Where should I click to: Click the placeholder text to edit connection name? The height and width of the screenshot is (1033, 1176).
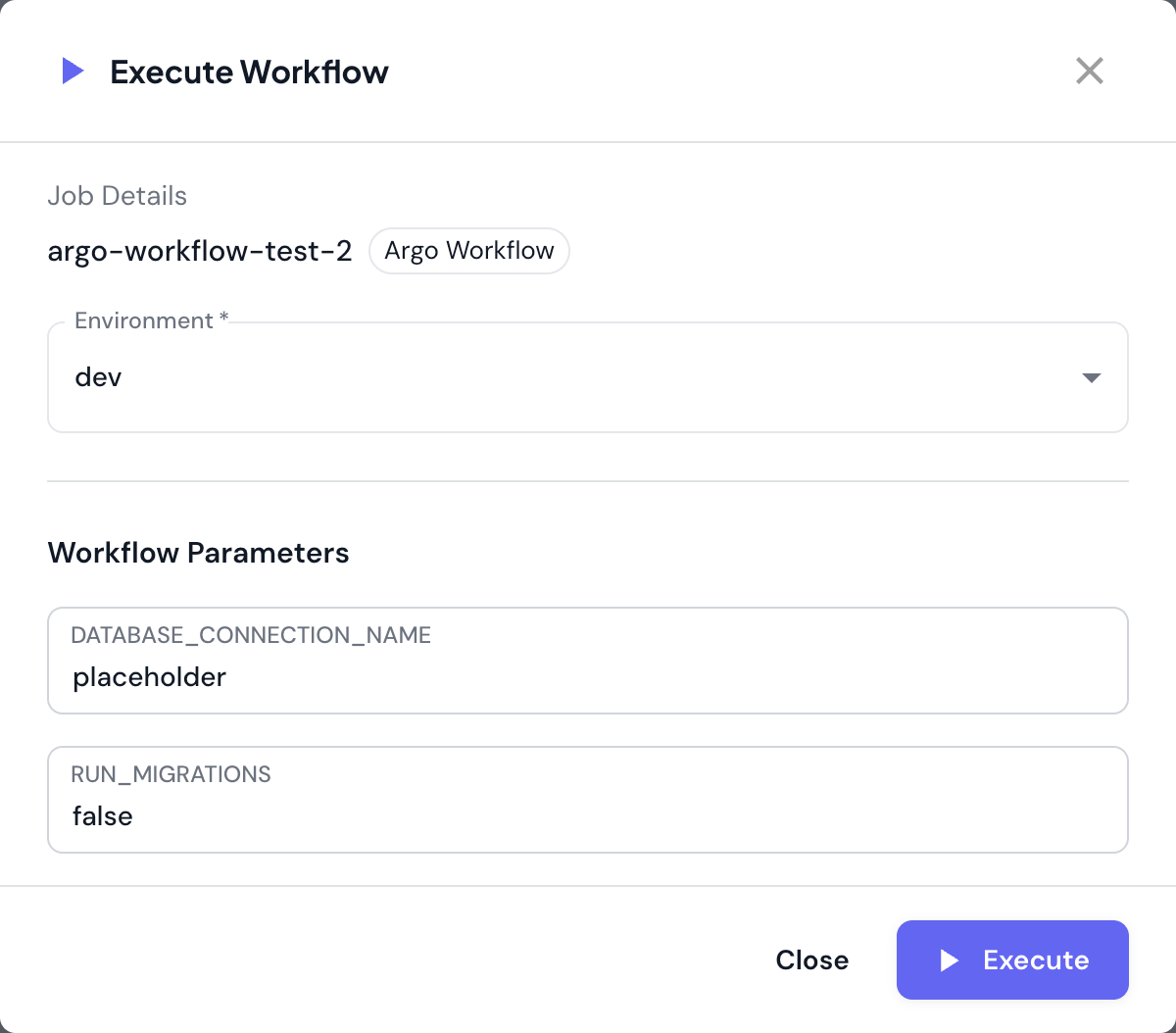(149, 677)
